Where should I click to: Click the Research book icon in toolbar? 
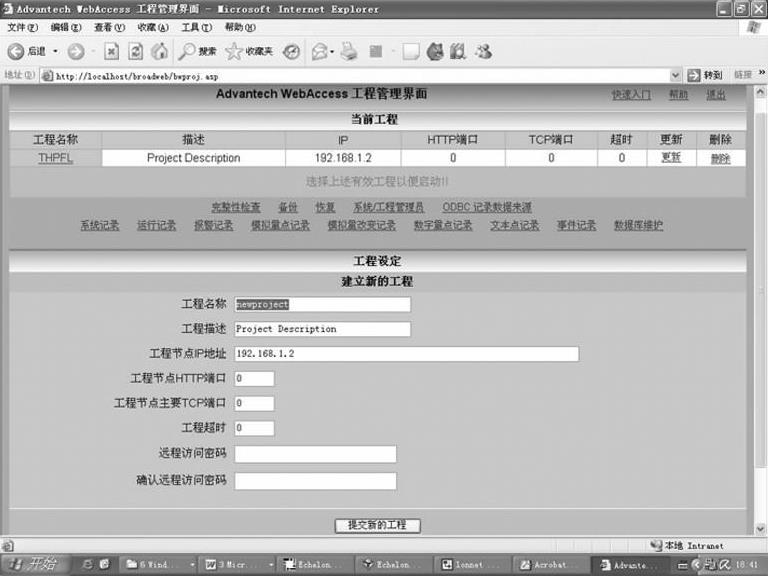pos(458,51)
